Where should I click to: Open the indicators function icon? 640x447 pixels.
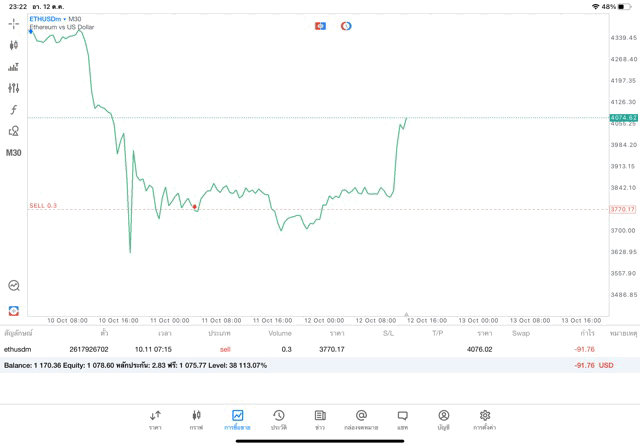(x=13, y=110)
